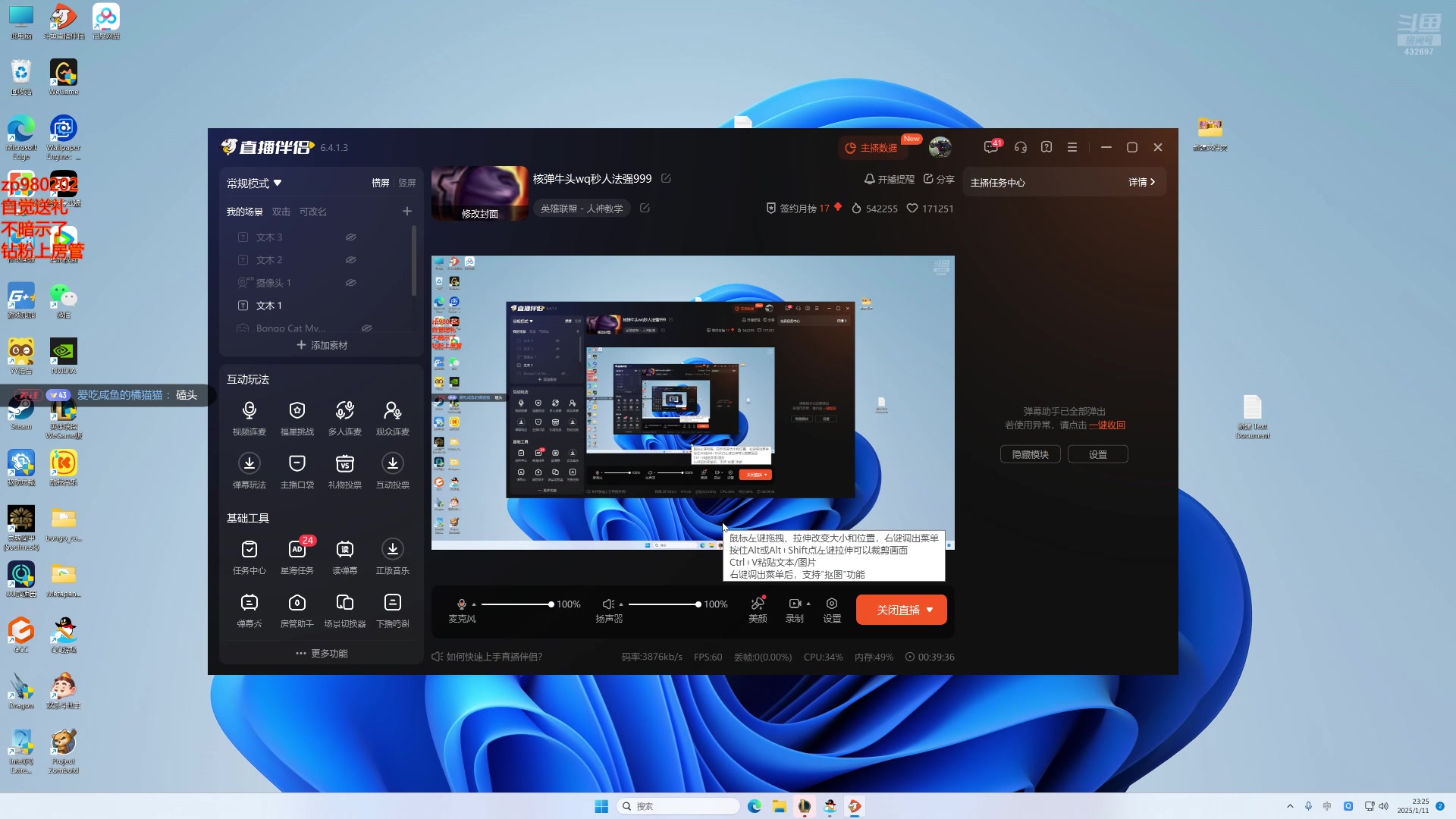
Task: Click 主播数据 streamer data button
Action: pyautogui.click(x=871, y=148)
